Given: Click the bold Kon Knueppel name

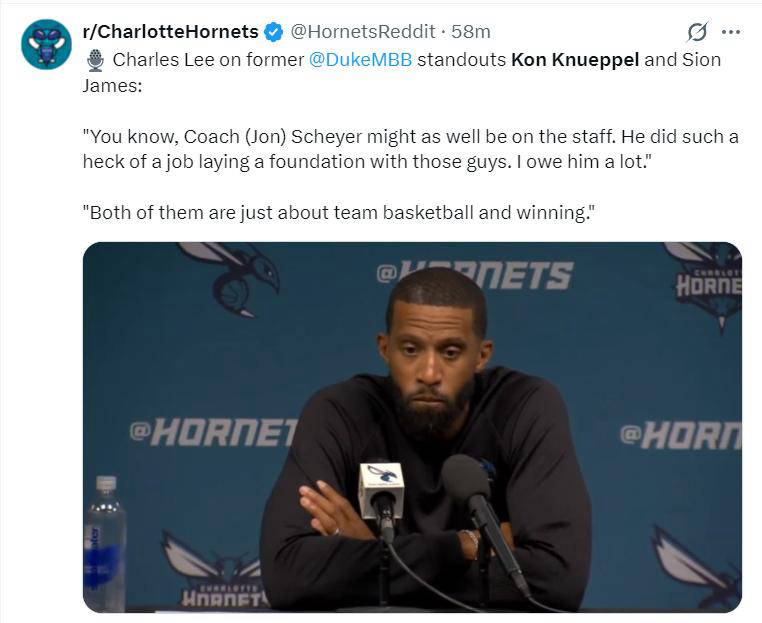Looking at the screenshot, I should pyautogui.click(x=575, y=59).
